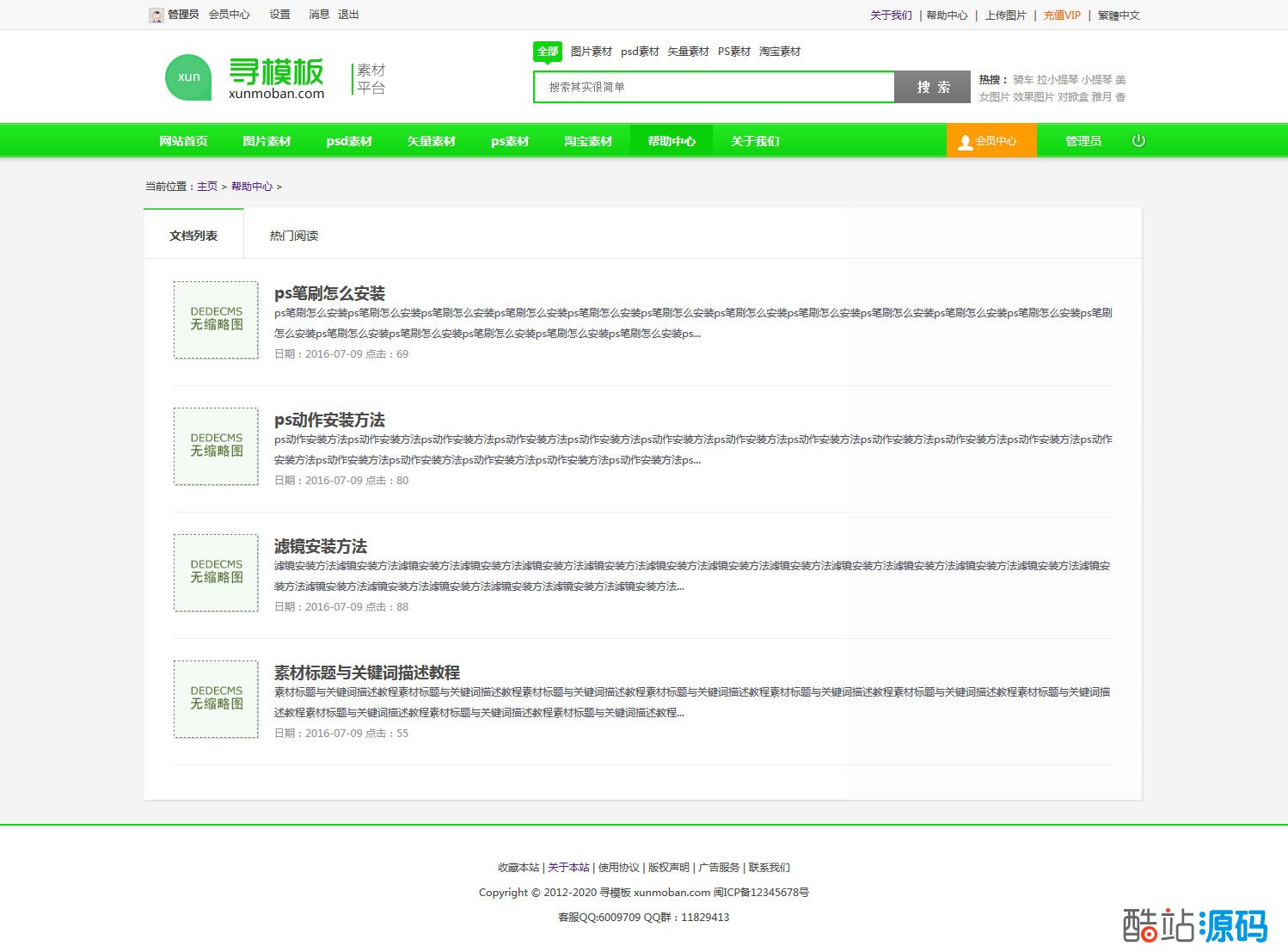Switch to the 热门阅读 tab
Screen dimensions: 1288x952
pyautogui.click(x=294, y=236)
